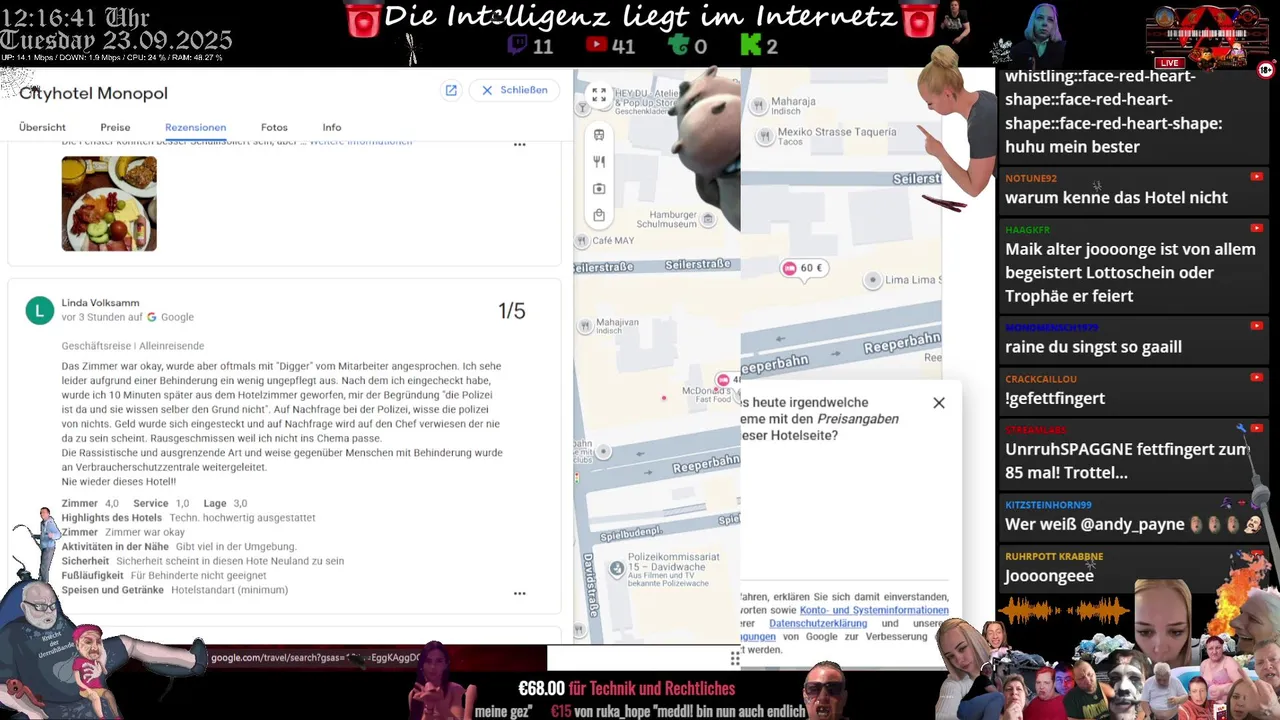Select the Rezensionen tab

click(195, 127)
